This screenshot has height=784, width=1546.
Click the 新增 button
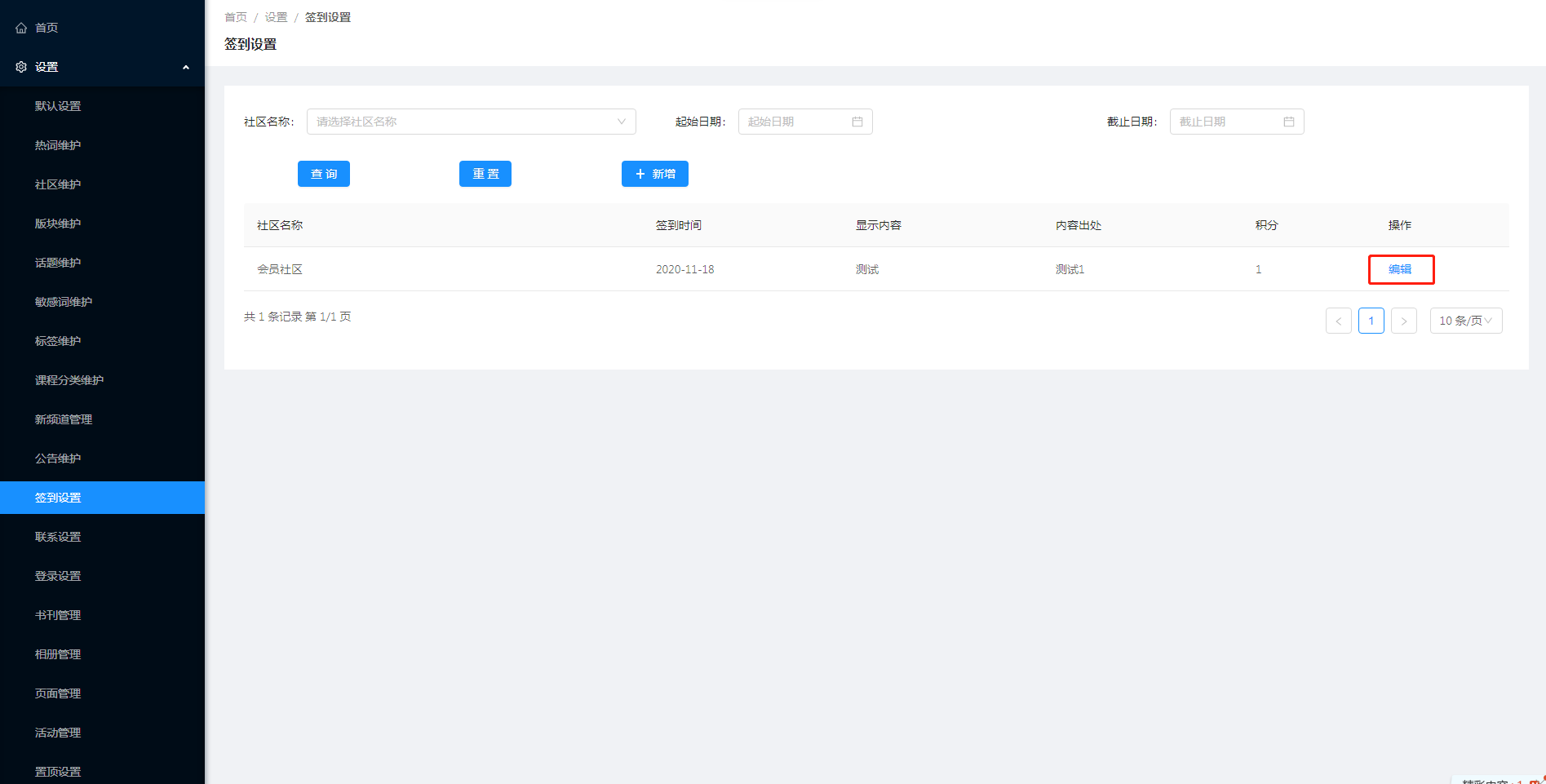click(x=655, y=174)
